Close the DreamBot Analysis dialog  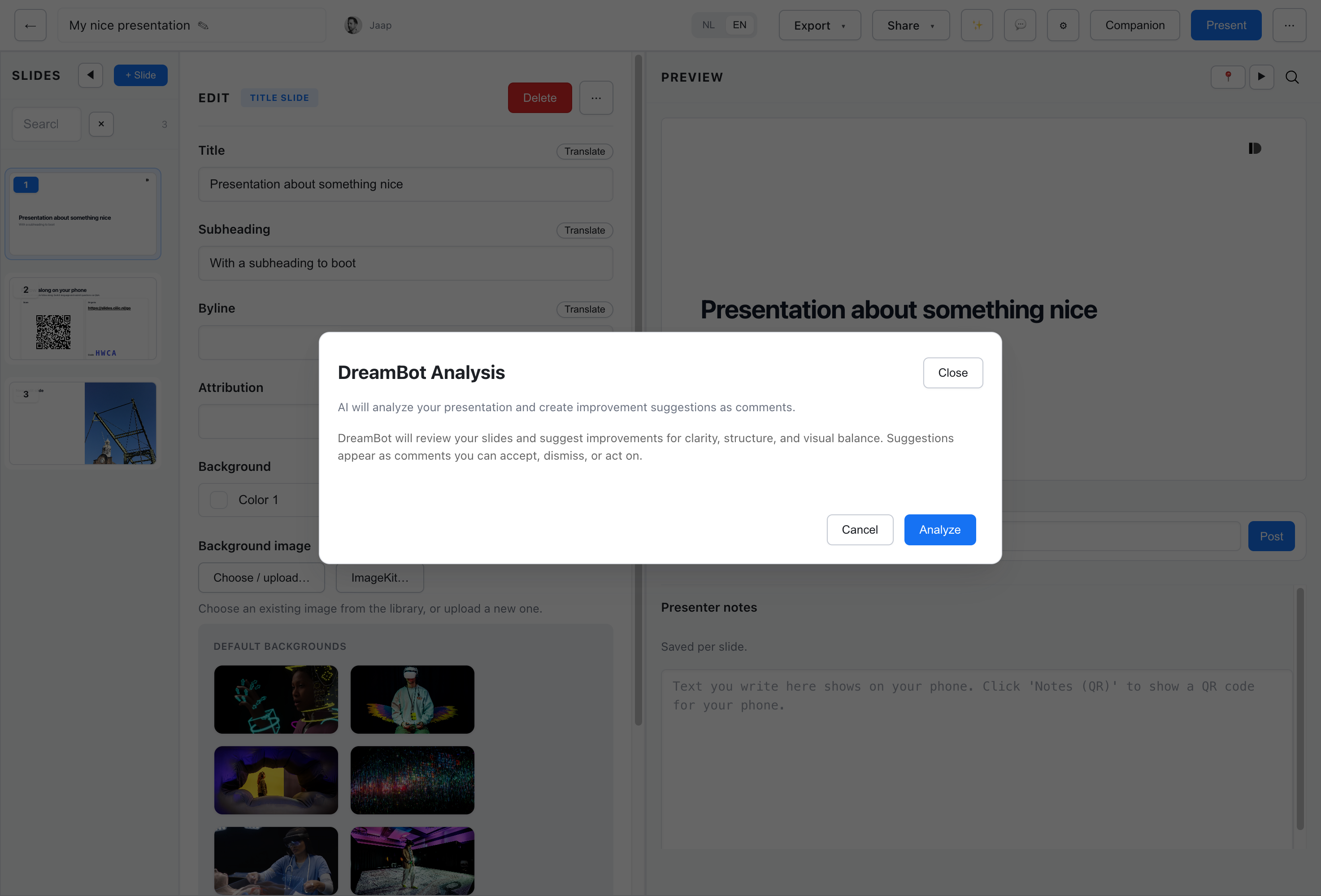click(x=953, y=373)
